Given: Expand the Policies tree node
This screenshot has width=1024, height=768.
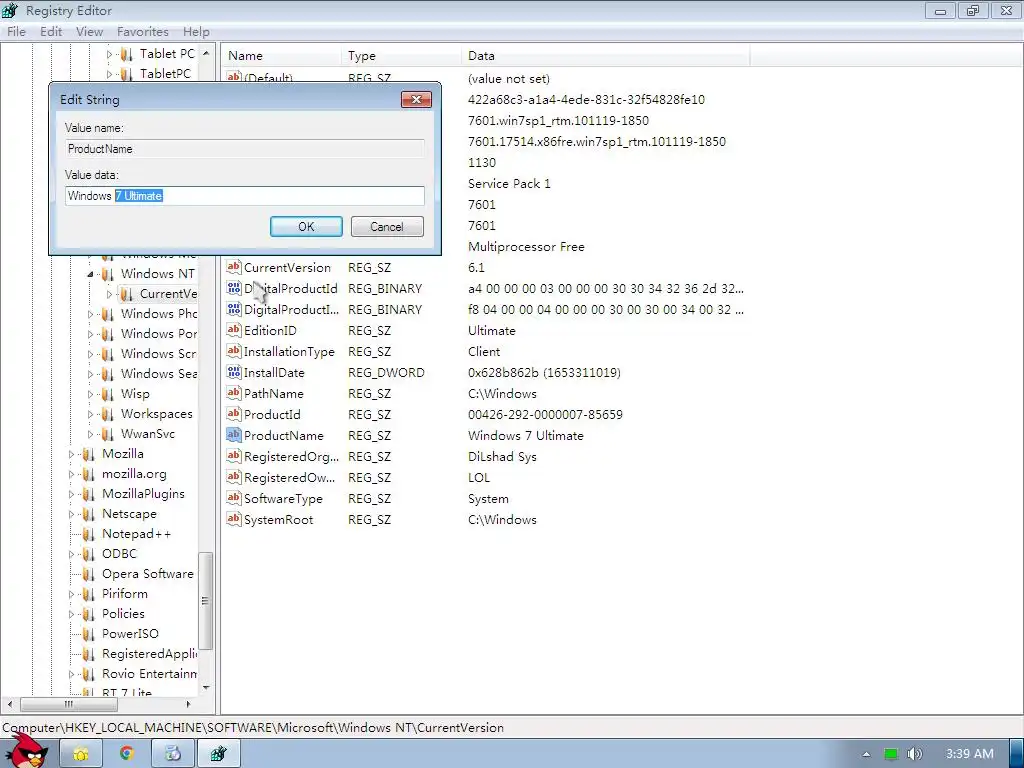Looking at the screenshot, I should (x=71, y=614).
